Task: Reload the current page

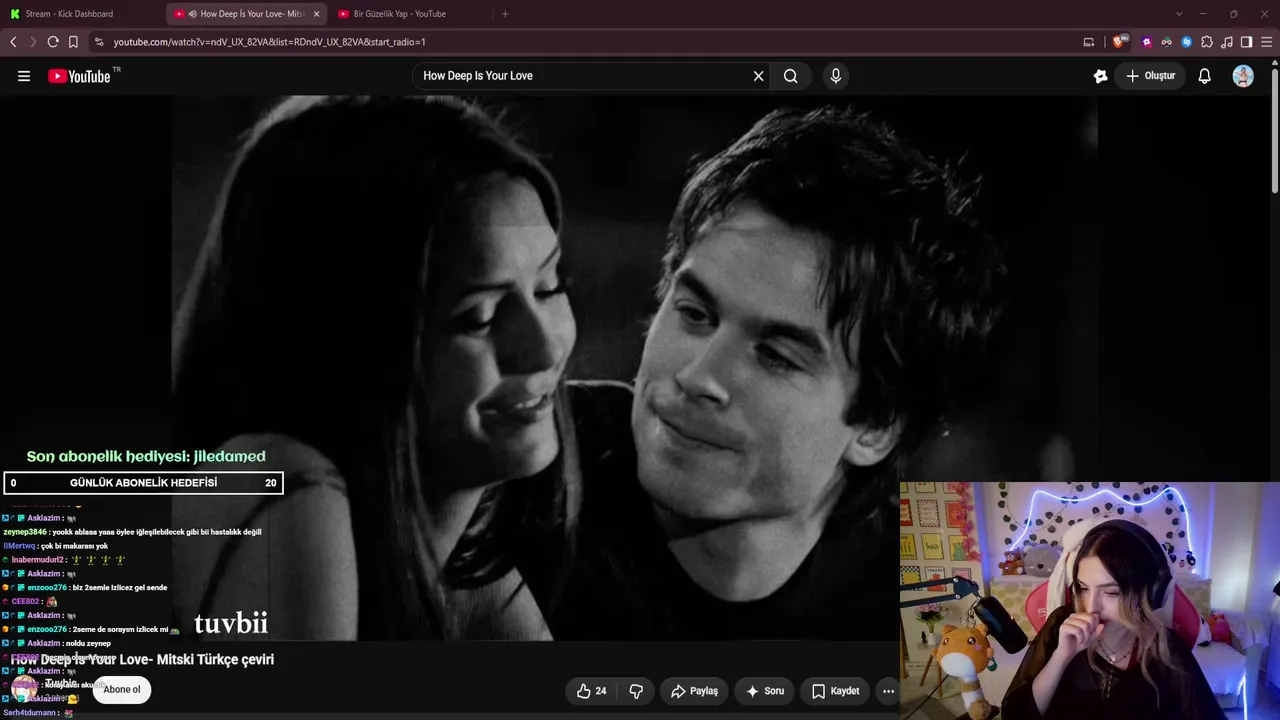Action: tap(53, 42)
